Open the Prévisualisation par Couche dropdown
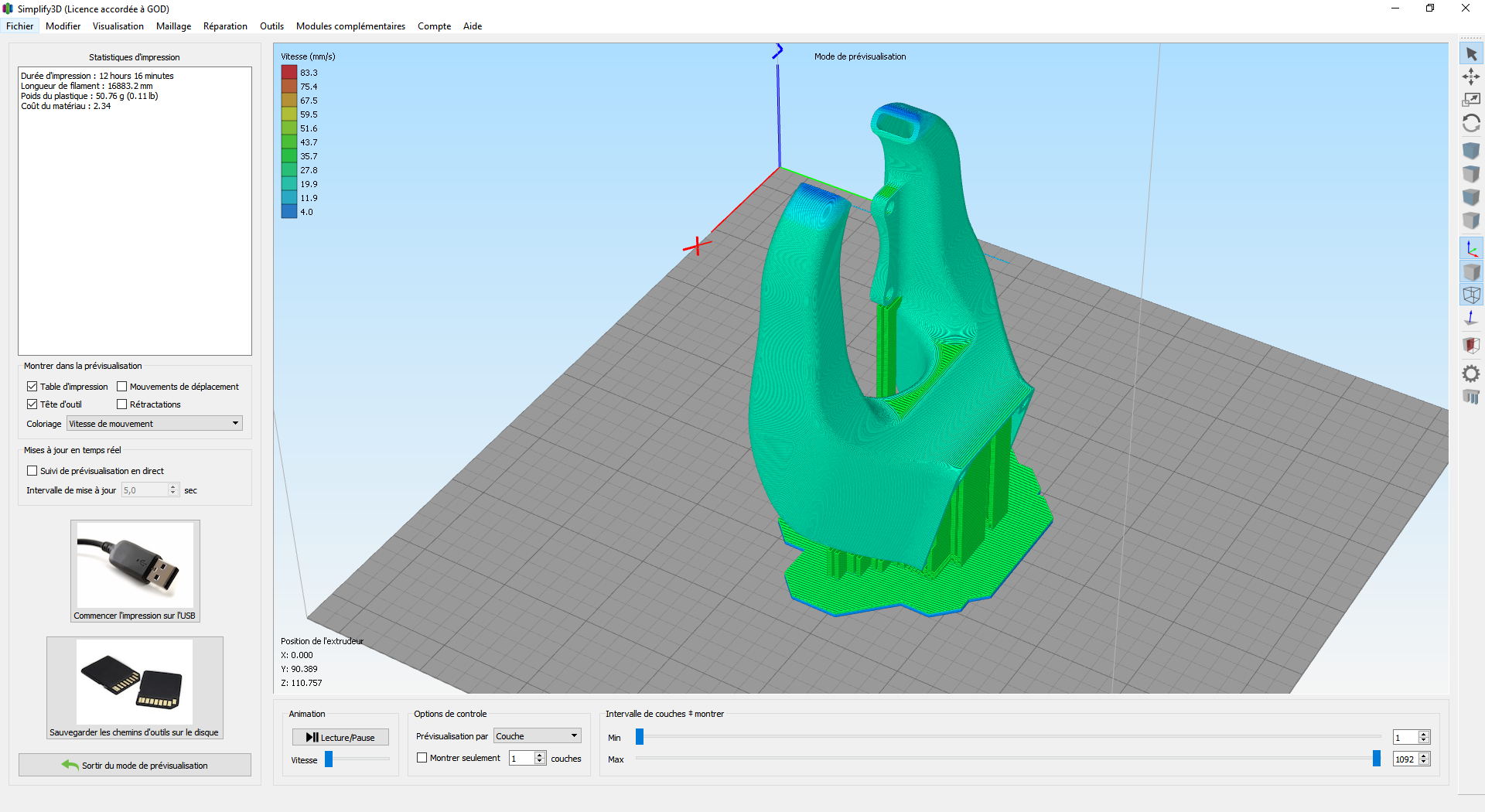 [538, 735]
